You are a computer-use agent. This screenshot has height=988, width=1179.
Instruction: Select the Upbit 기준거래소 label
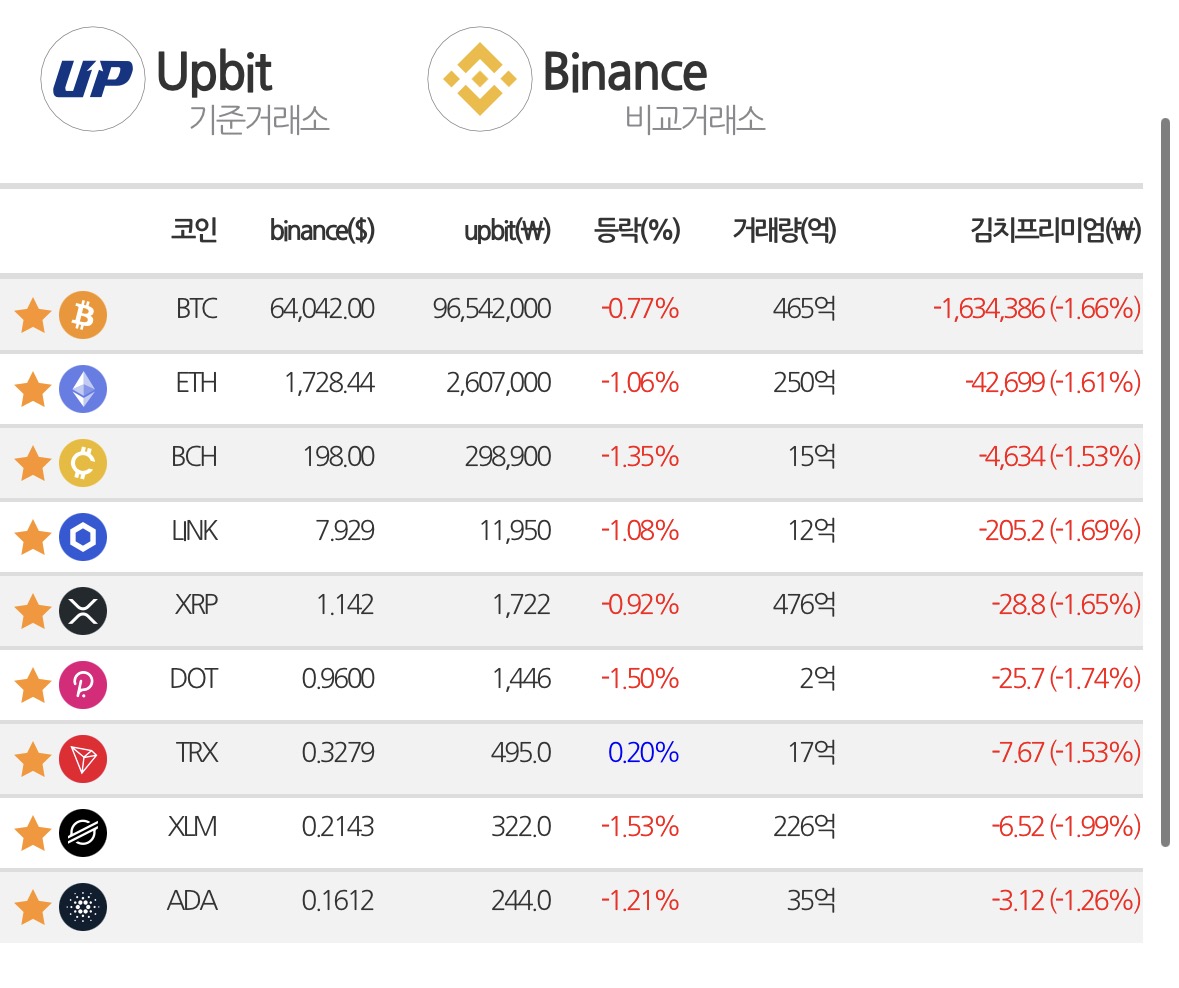tap(259, 120)
